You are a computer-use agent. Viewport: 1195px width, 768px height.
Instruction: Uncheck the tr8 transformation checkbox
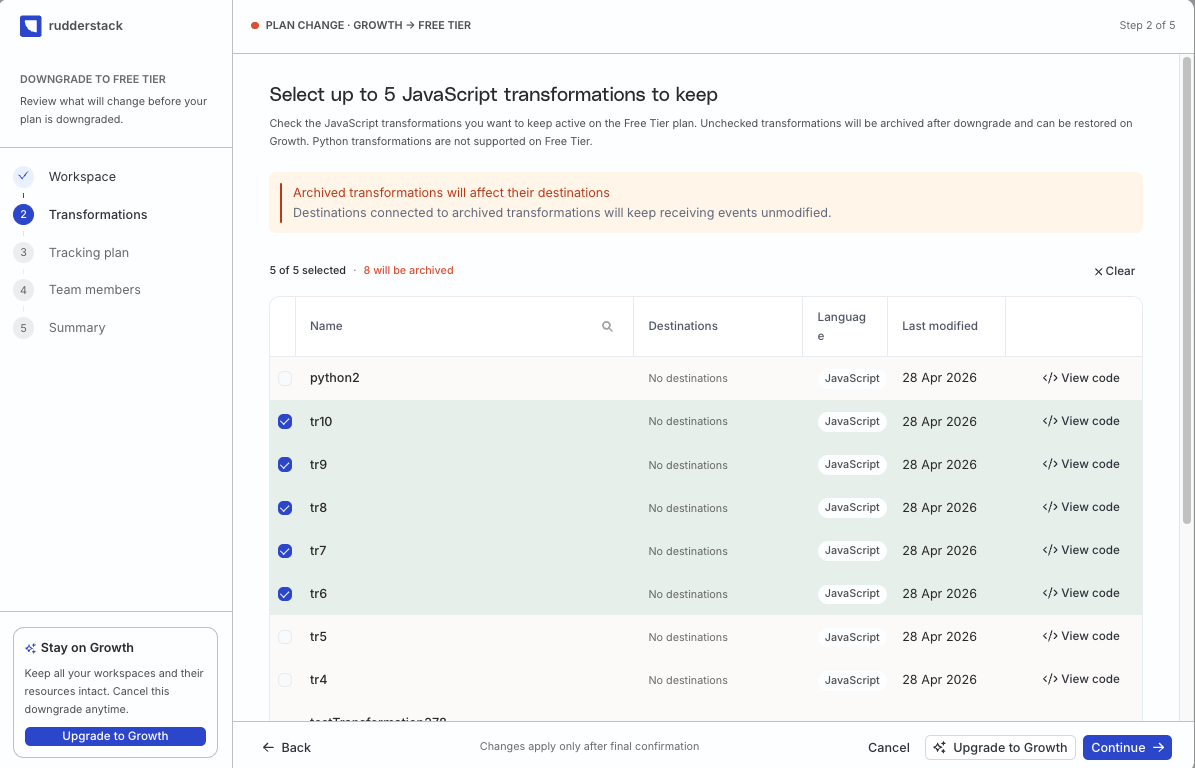pyautogui.click(x=285, y=507)
